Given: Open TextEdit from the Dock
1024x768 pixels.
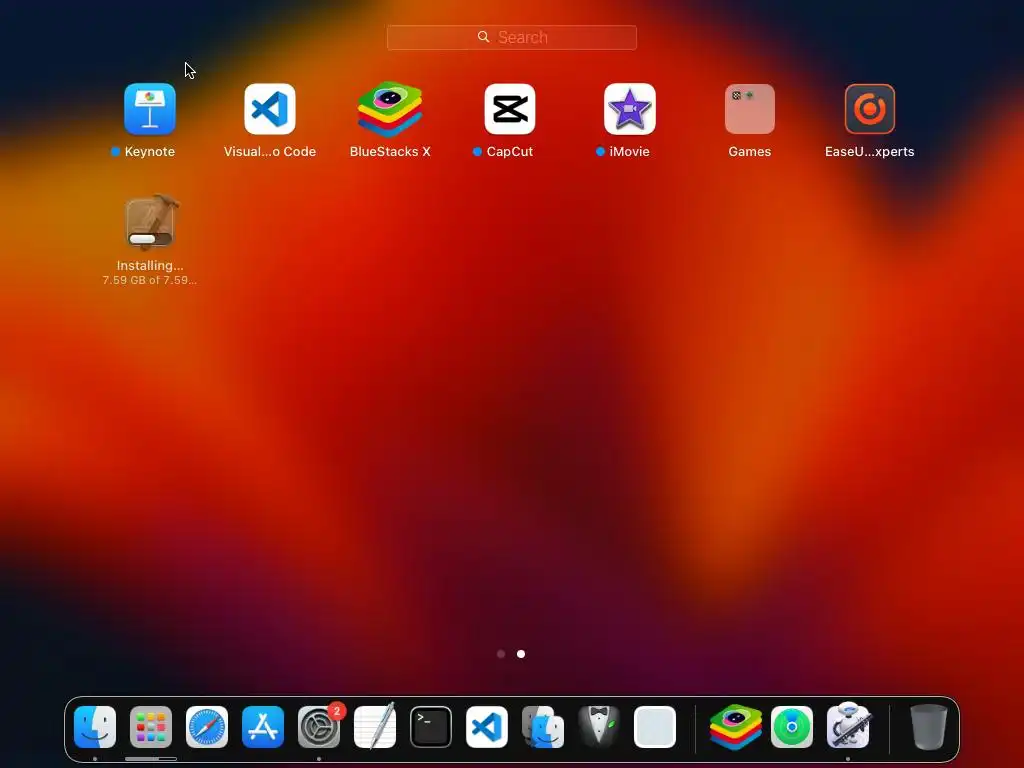Looking at the screenshot, I should [x=375, y=726].
